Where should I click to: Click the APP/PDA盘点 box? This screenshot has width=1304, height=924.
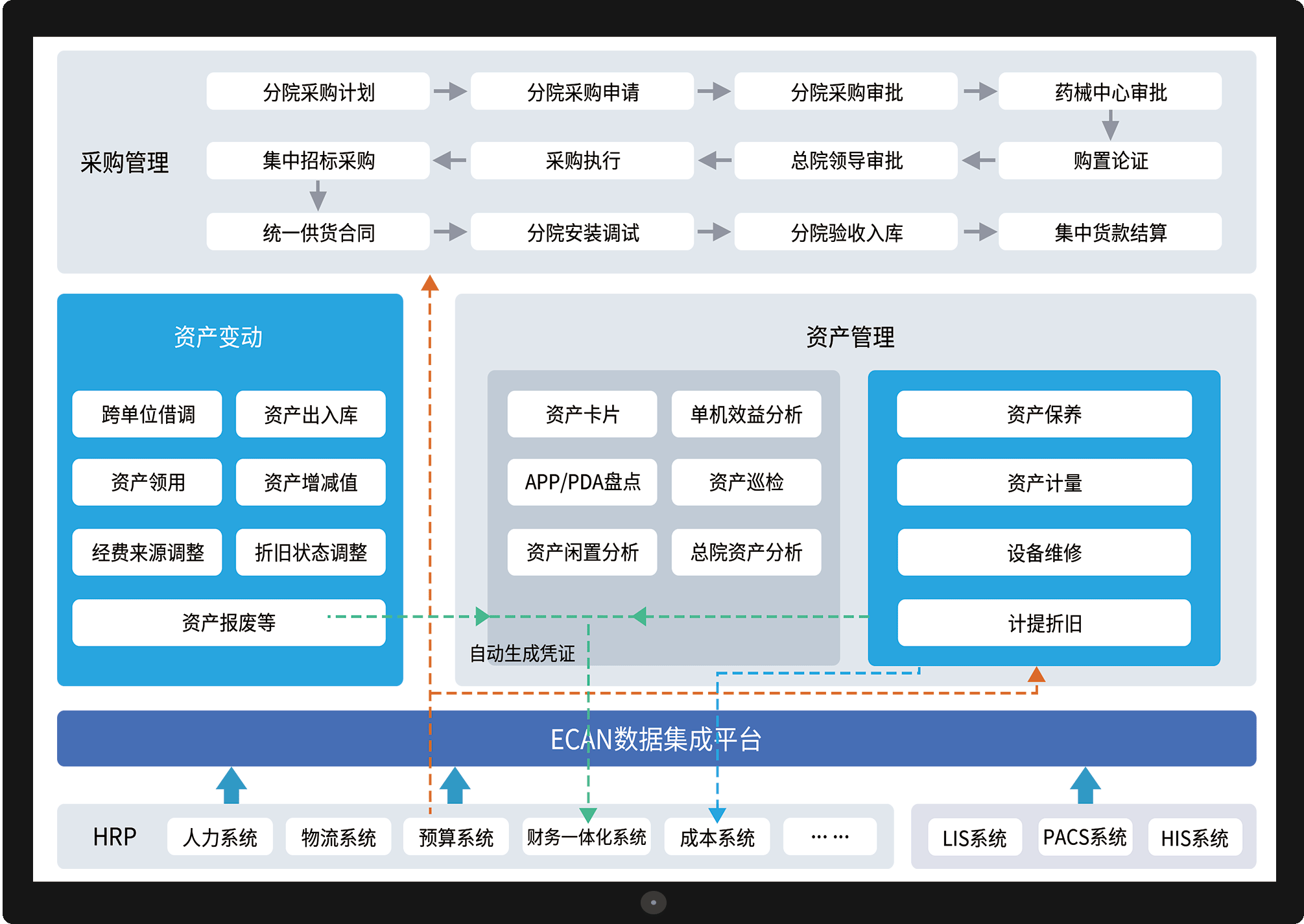pos(582,482)
